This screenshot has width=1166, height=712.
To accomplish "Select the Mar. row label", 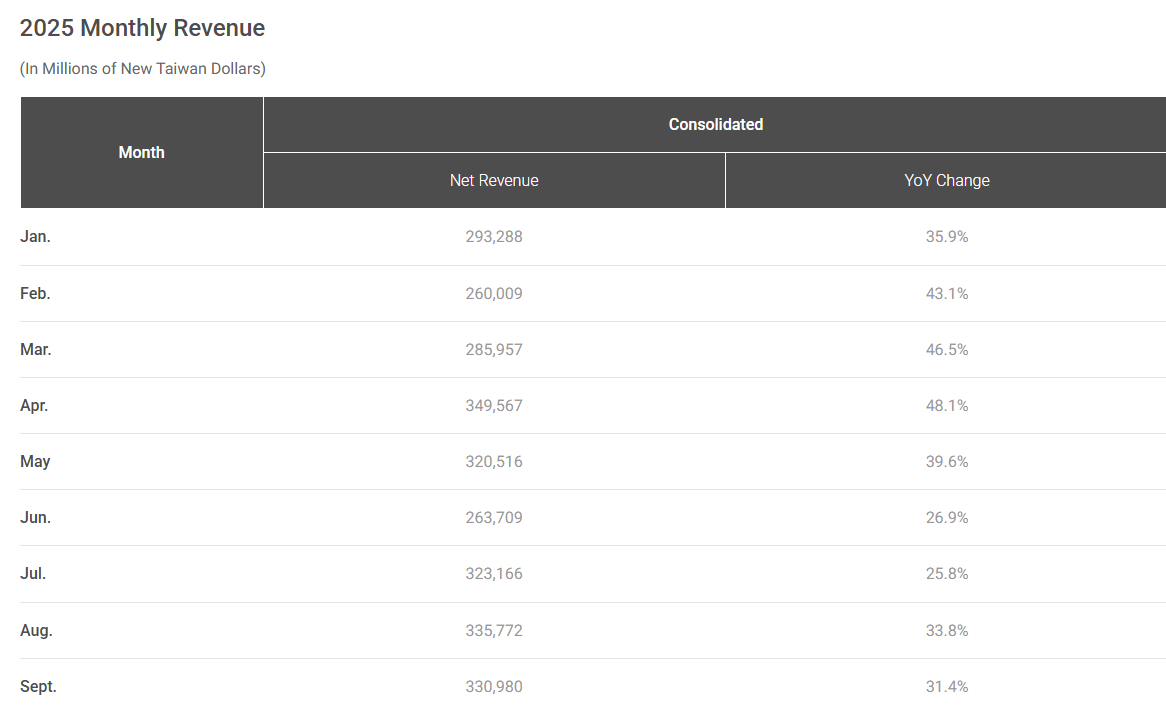I will (x=36, y=350).
